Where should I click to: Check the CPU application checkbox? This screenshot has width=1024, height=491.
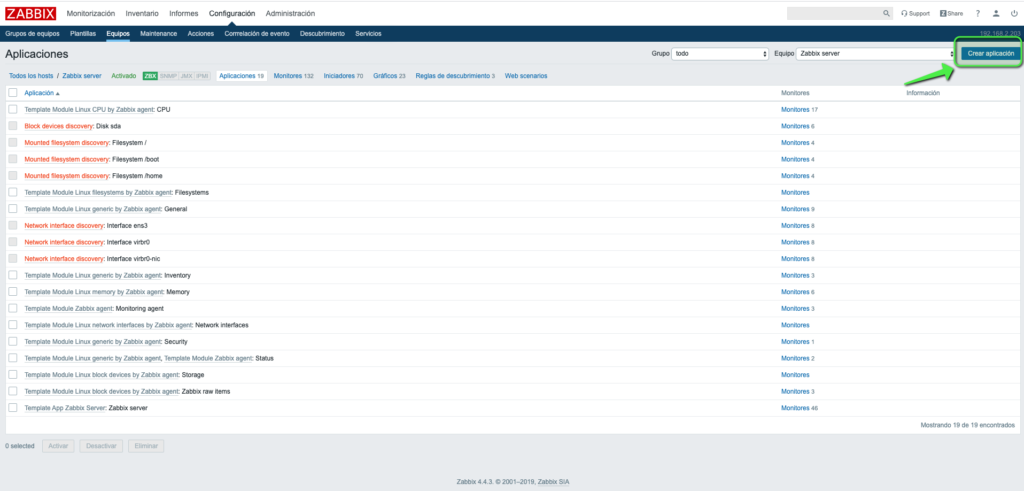click(13, 109)
